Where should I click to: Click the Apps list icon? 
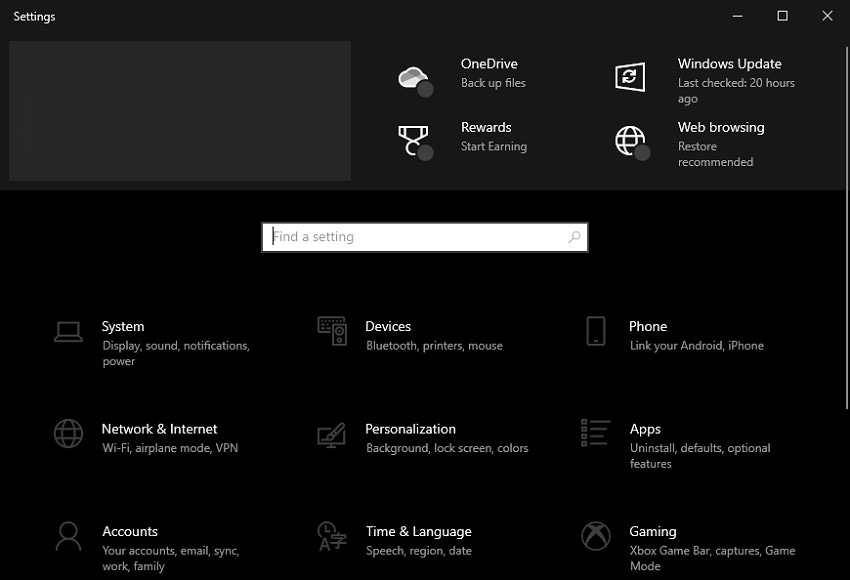tap(595, 433)
